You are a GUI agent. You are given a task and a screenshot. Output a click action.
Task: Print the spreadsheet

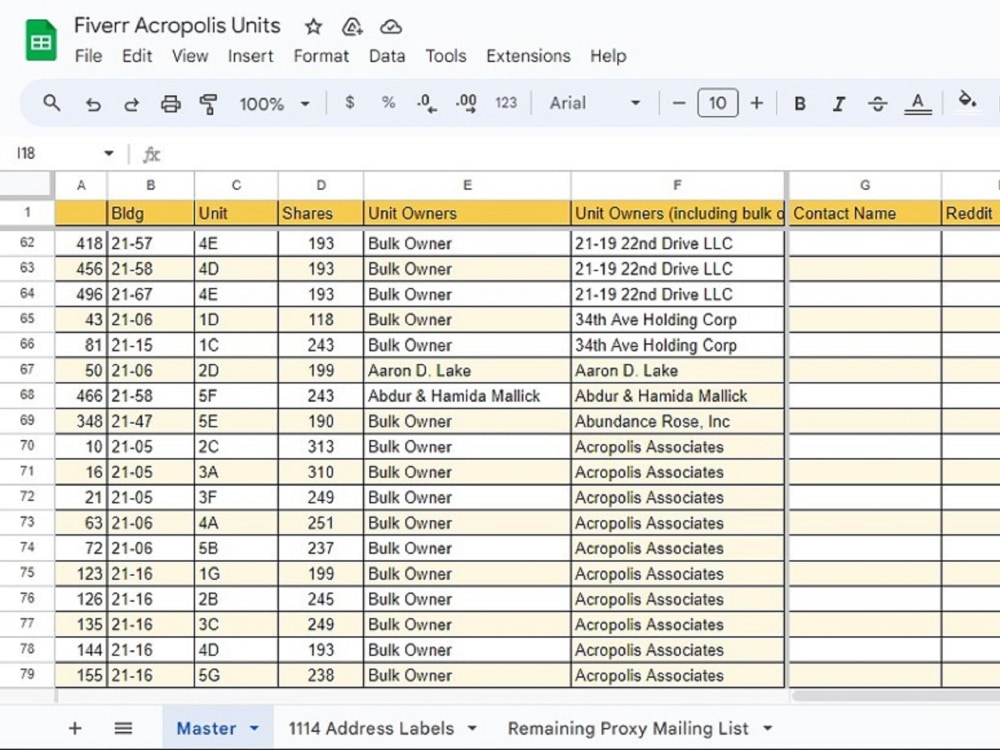pos(170,103)
